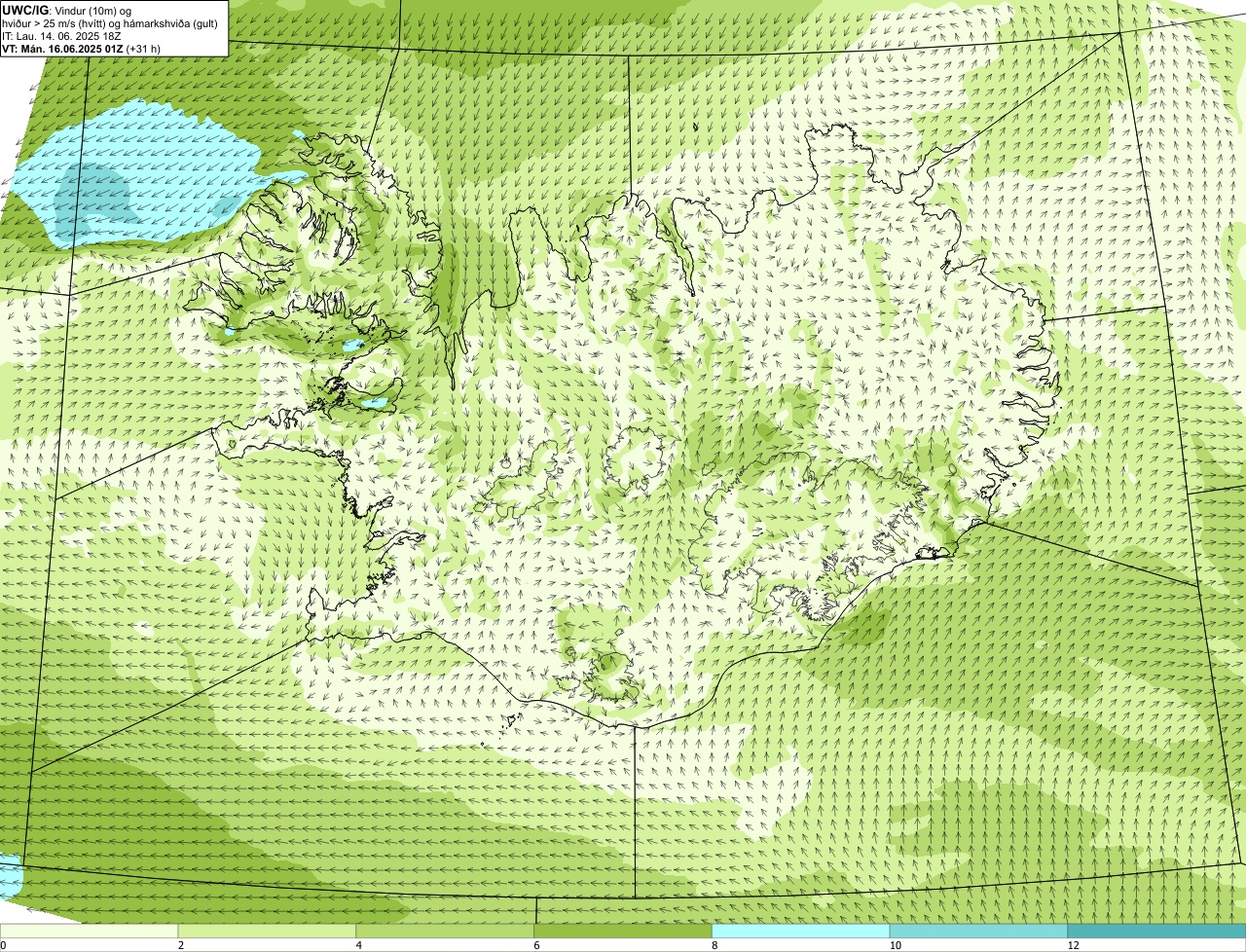Click the 6–8 m/s dark green scale segment
This screenshot has width=1246, height=952.
tap(623, 931)
